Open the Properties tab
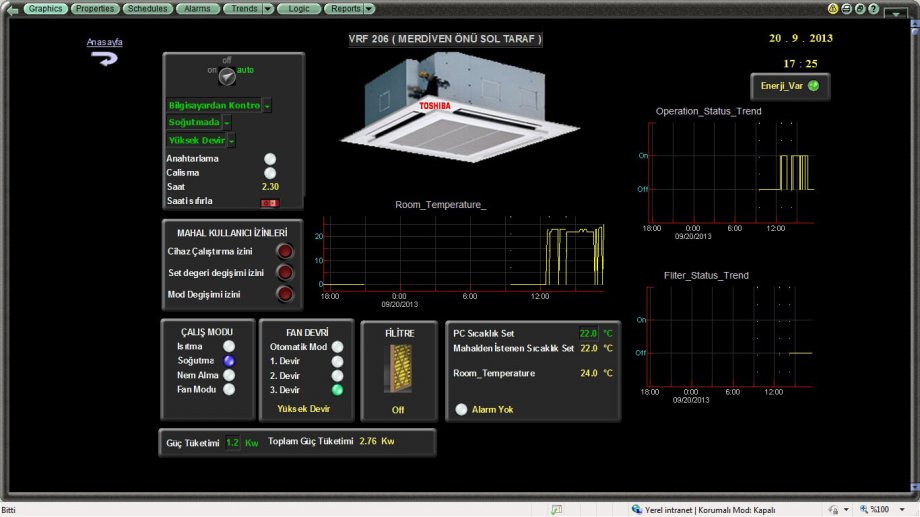The image size is (920, 517). (95, 9)
